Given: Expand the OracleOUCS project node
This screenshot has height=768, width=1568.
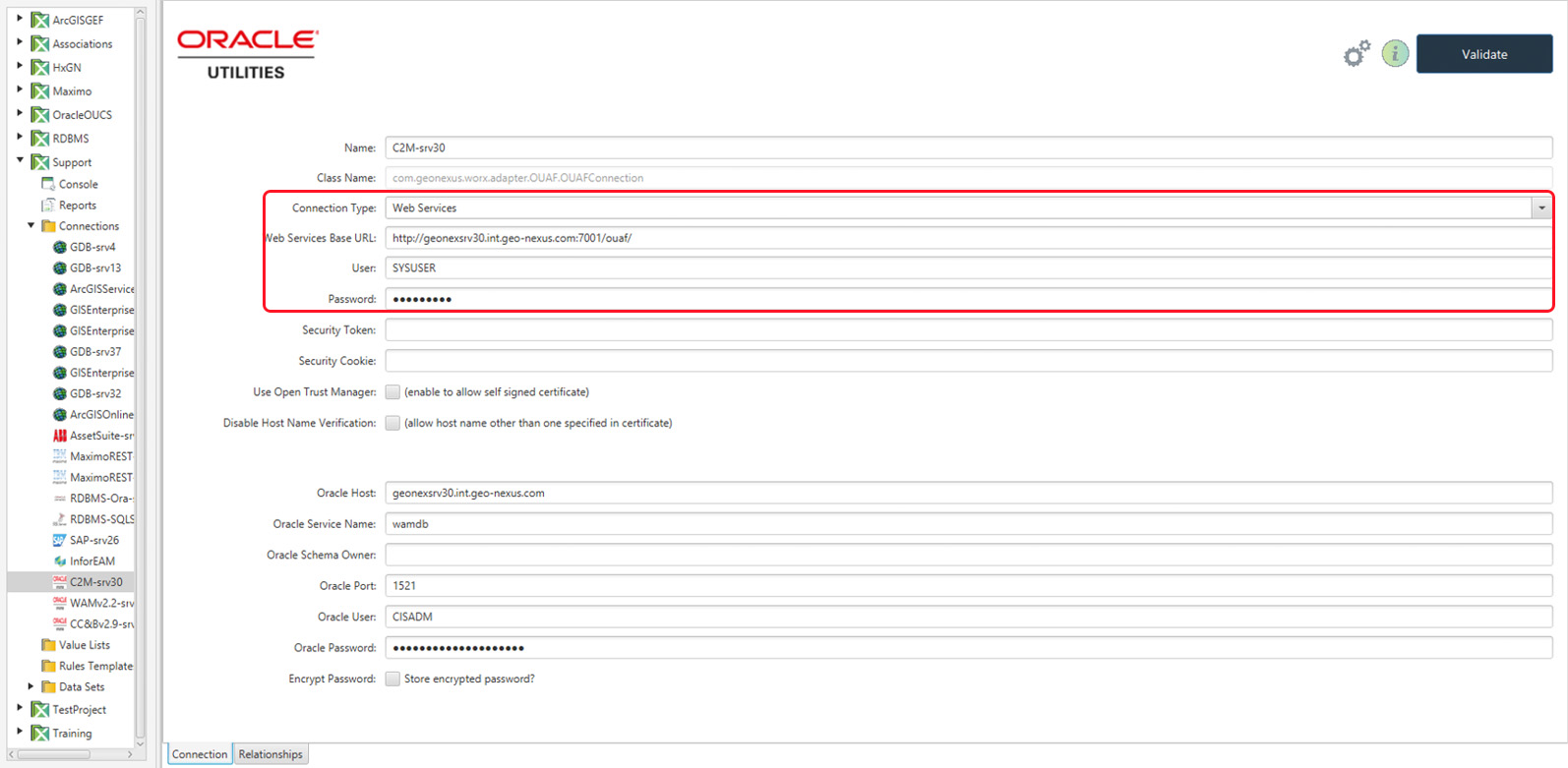Looking at the screenshot, I should coord(20,114).
